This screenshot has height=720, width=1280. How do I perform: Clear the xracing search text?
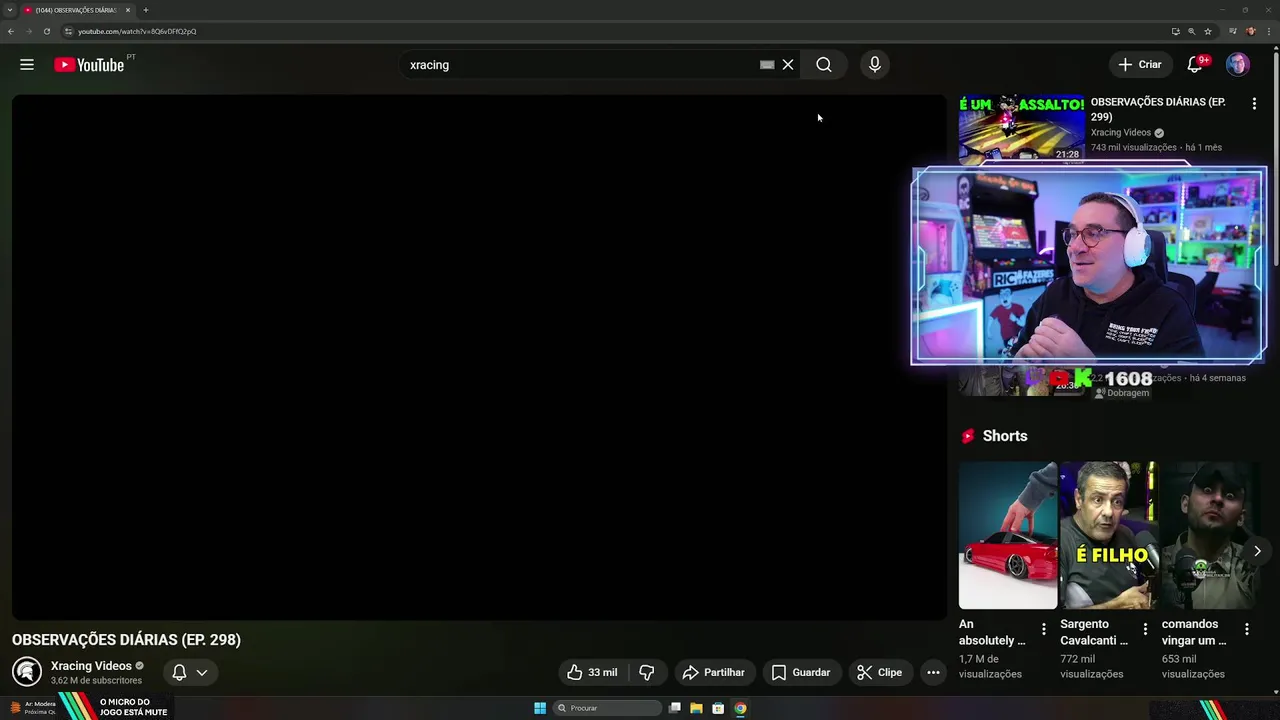(x=788, y=65)
